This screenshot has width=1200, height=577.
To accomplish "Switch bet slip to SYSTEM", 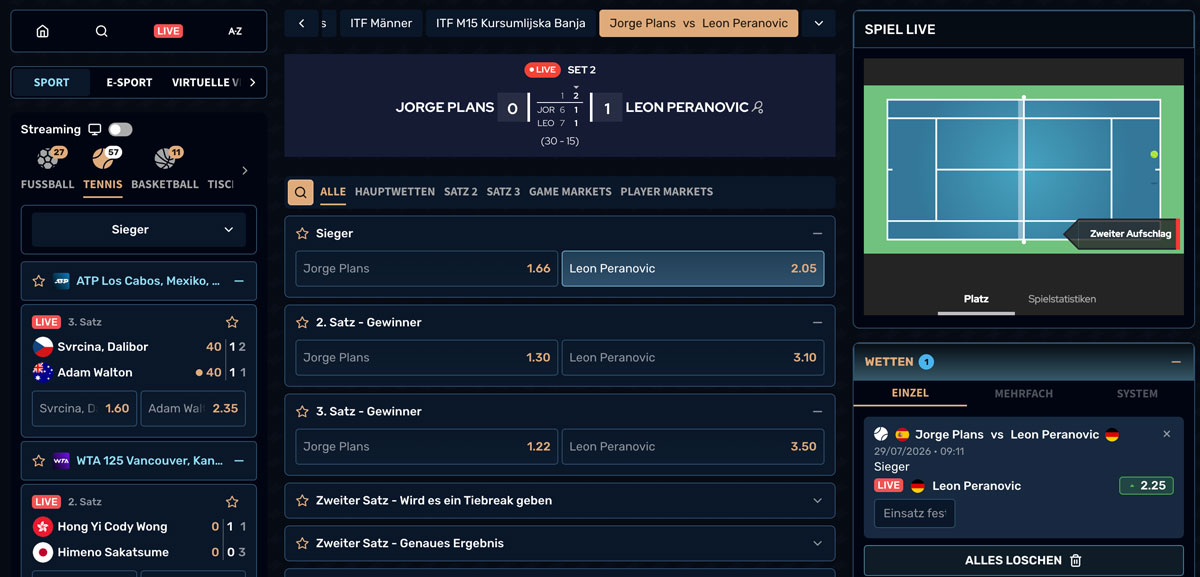I will 1137,394.
